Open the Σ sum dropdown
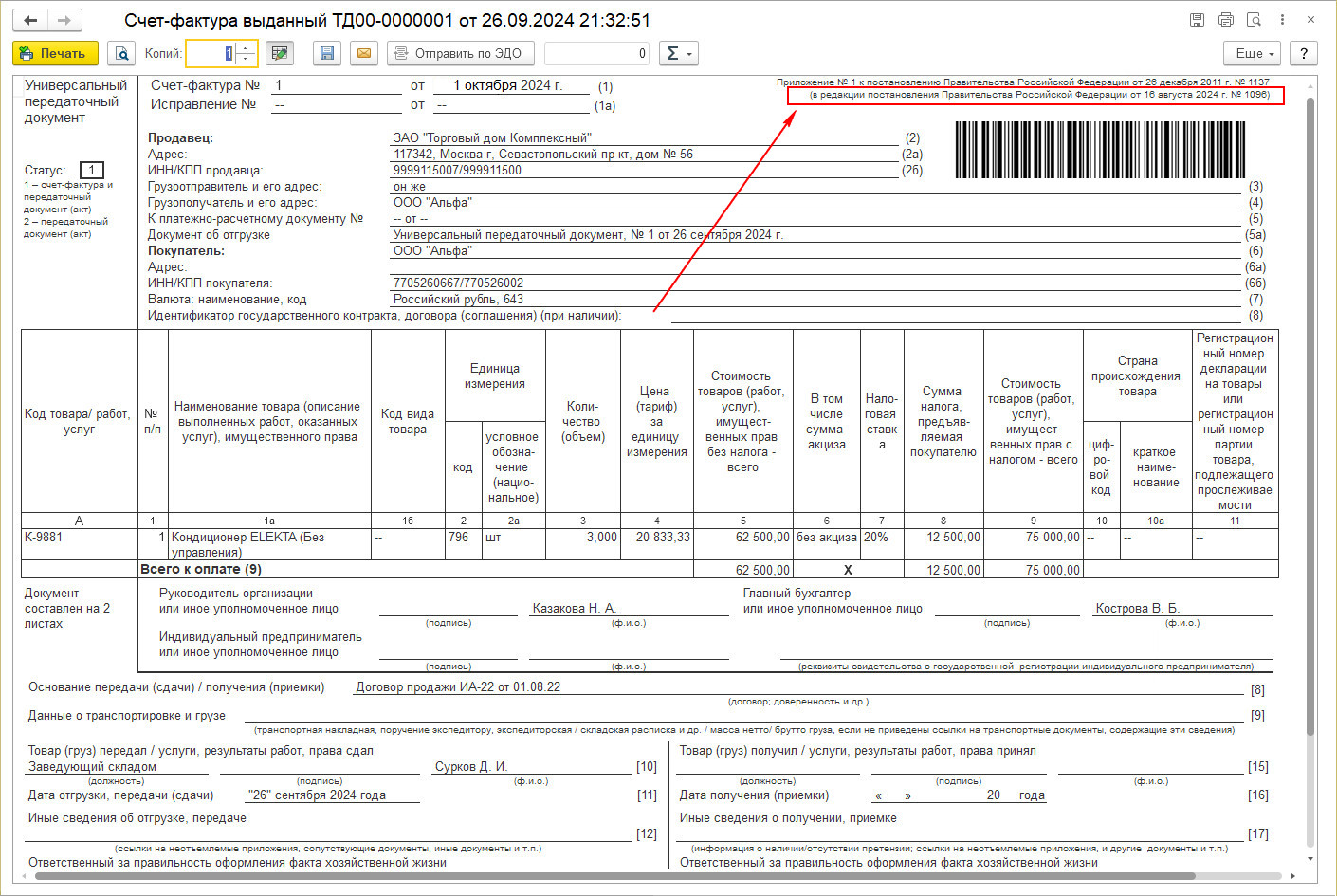Viewport: 1337px width, 896px height. [x=677, y=54]
